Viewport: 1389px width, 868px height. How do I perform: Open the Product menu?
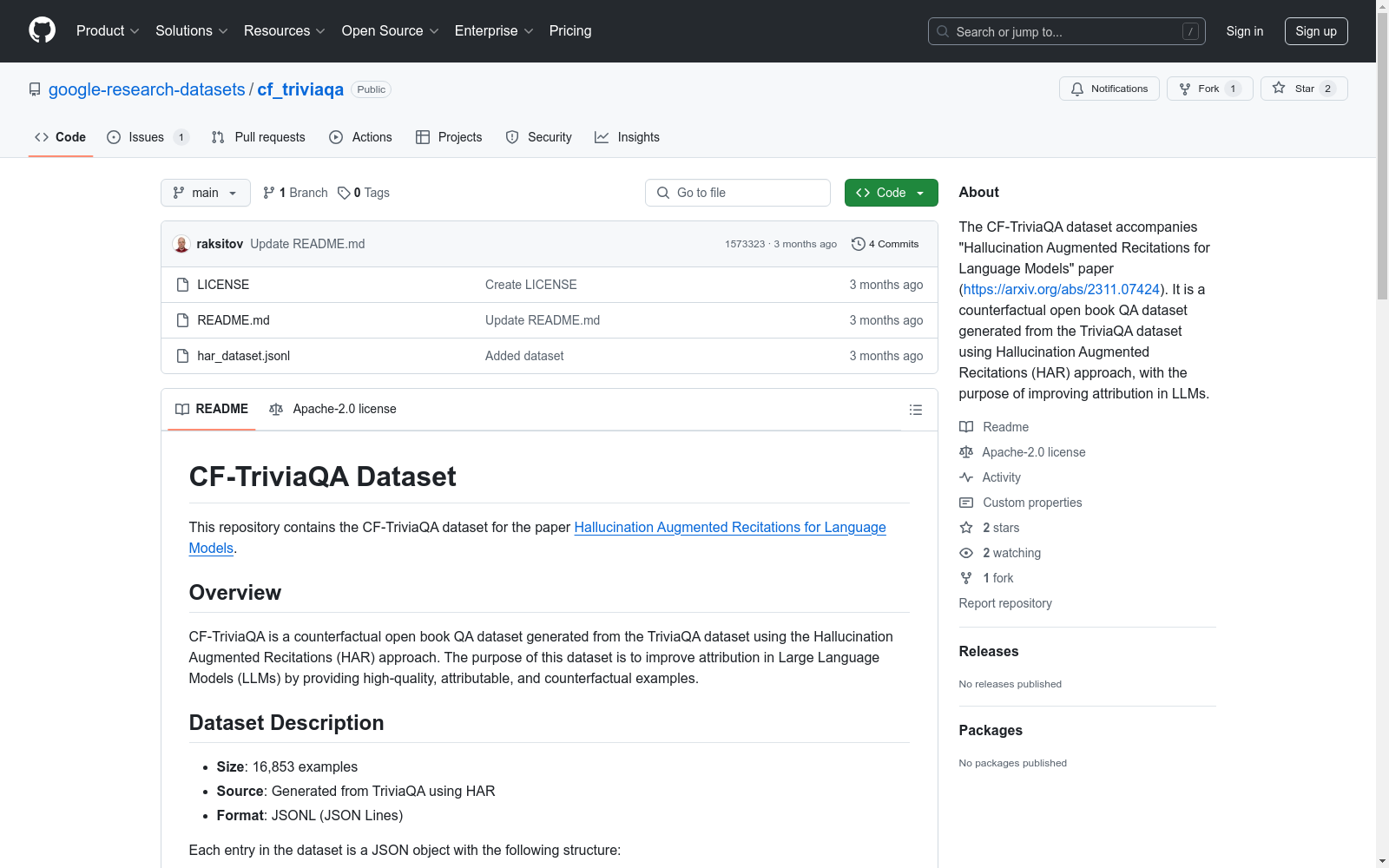click(x=108, y=31)
